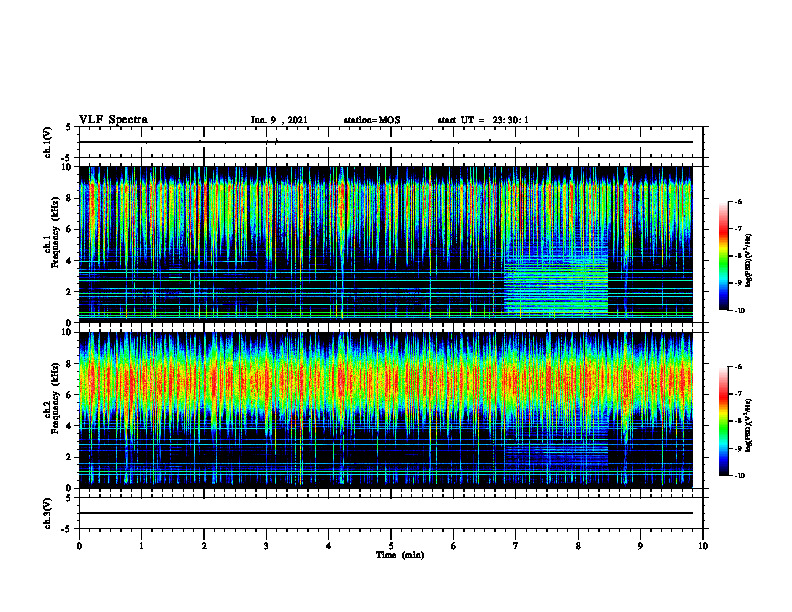The height and width of the screenshot is (612, 792).
Task: Click the ch.3(V) waveform trace line
Action: (x=386, y=513)
